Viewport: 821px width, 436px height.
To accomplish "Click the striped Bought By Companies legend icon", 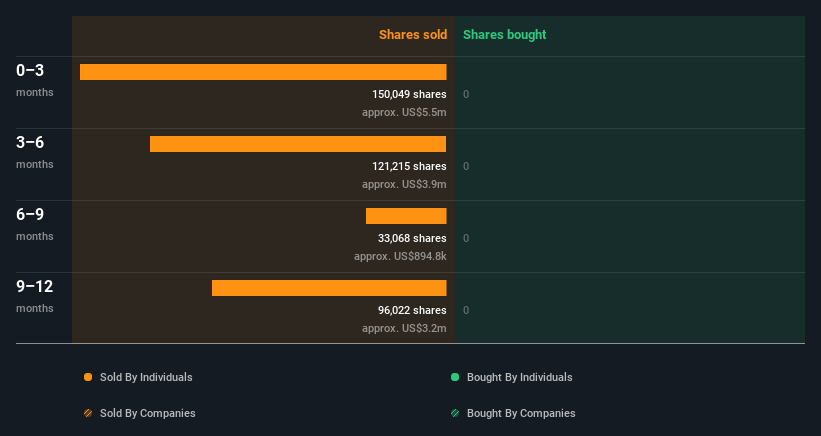I will click(455, 413).
